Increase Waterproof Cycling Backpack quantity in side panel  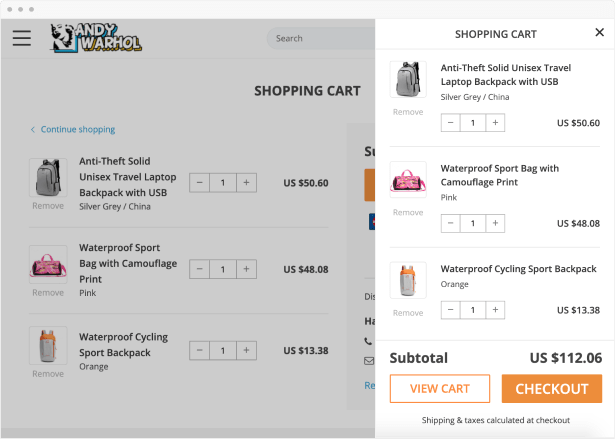pyautogui.click(x=496, y=310)
